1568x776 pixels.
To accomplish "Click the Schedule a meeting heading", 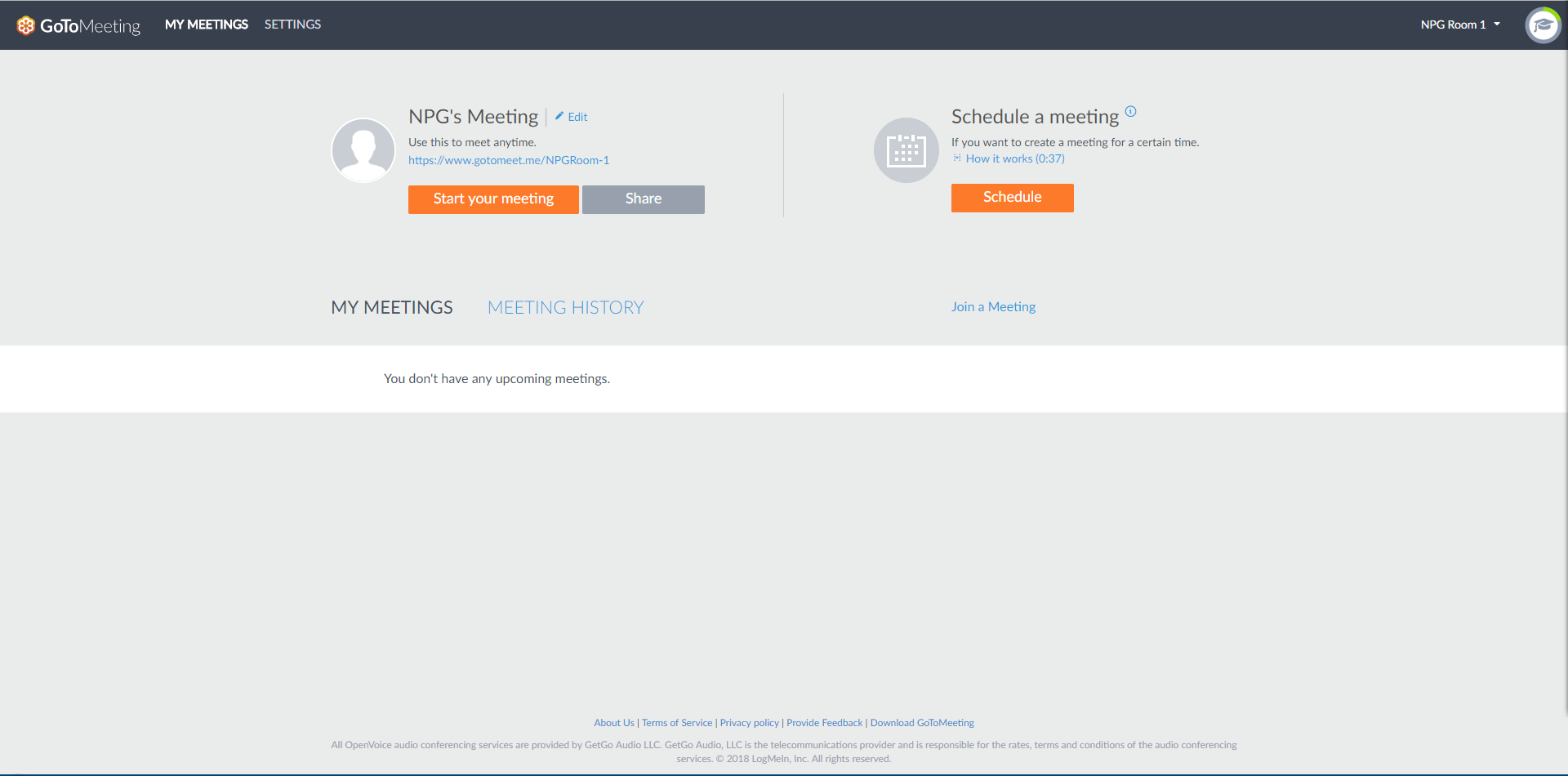I will pyautogui.click(x=1035, y=117).
